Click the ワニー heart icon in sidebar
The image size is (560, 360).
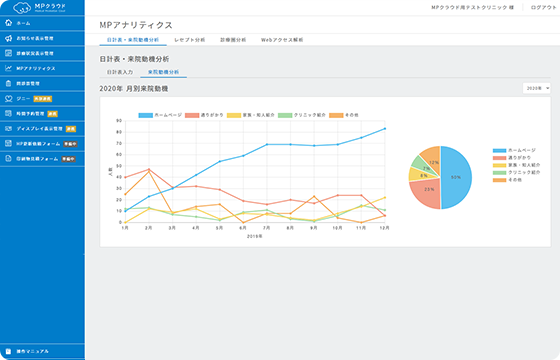[x=9, y=99]
